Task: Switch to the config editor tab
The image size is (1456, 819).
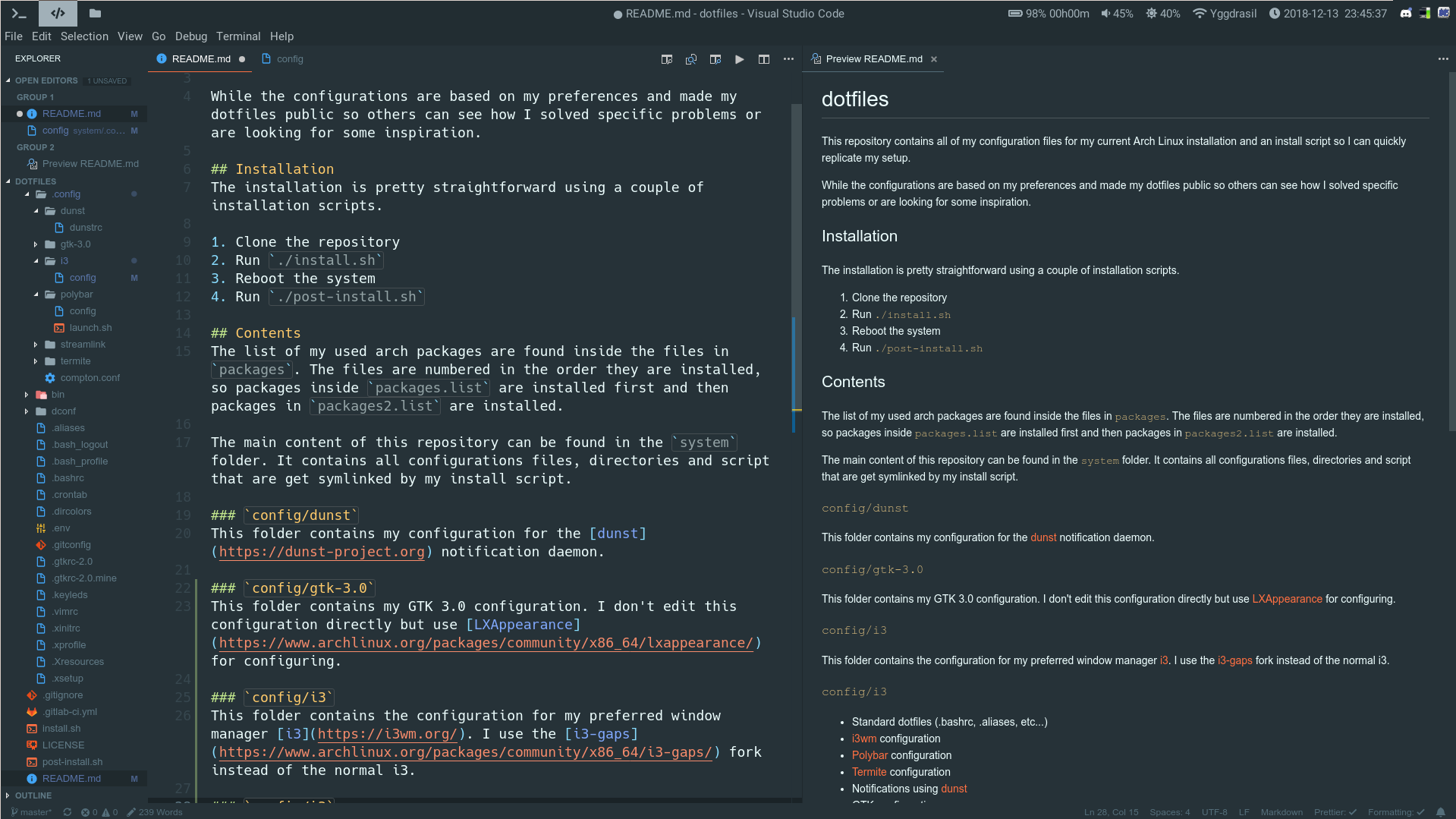Action: click(282, 59)
